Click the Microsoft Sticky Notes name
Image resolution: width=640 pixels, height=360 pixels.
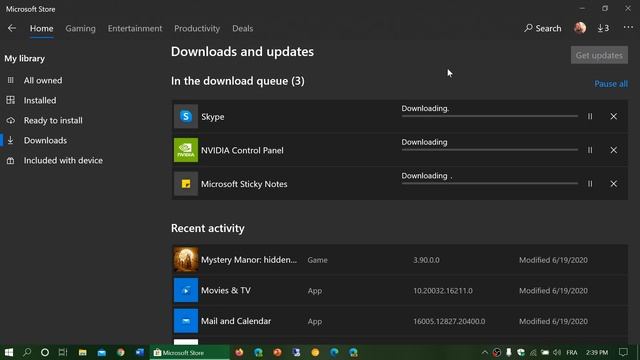pyautogui.click(x=244, y=184)
